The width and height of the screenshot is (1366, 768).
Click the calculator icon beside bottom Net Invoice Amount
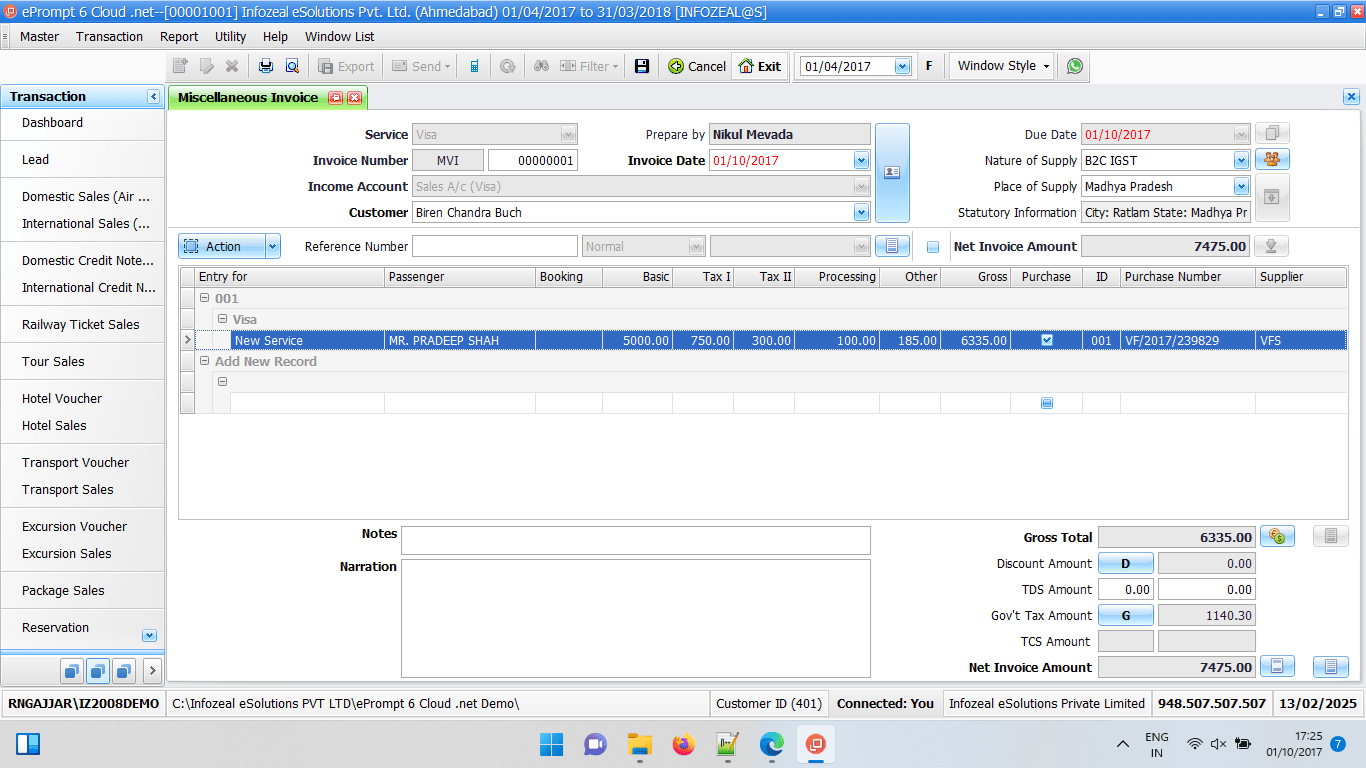click(x=1277, y=666)
